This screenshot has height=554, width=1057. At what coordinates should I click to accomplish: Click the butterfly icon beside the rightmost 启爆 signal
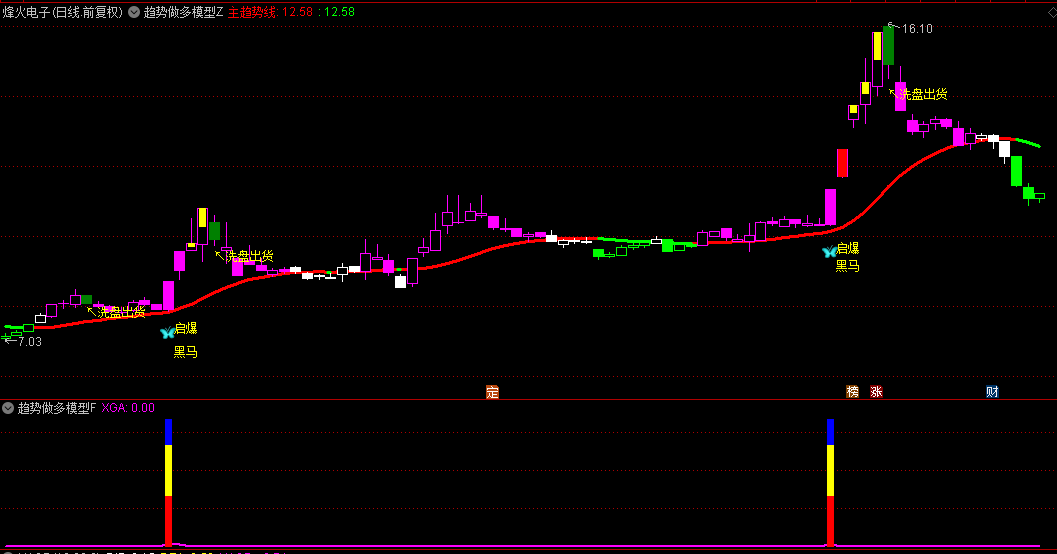pyautogui.click(x=829, y=252)
